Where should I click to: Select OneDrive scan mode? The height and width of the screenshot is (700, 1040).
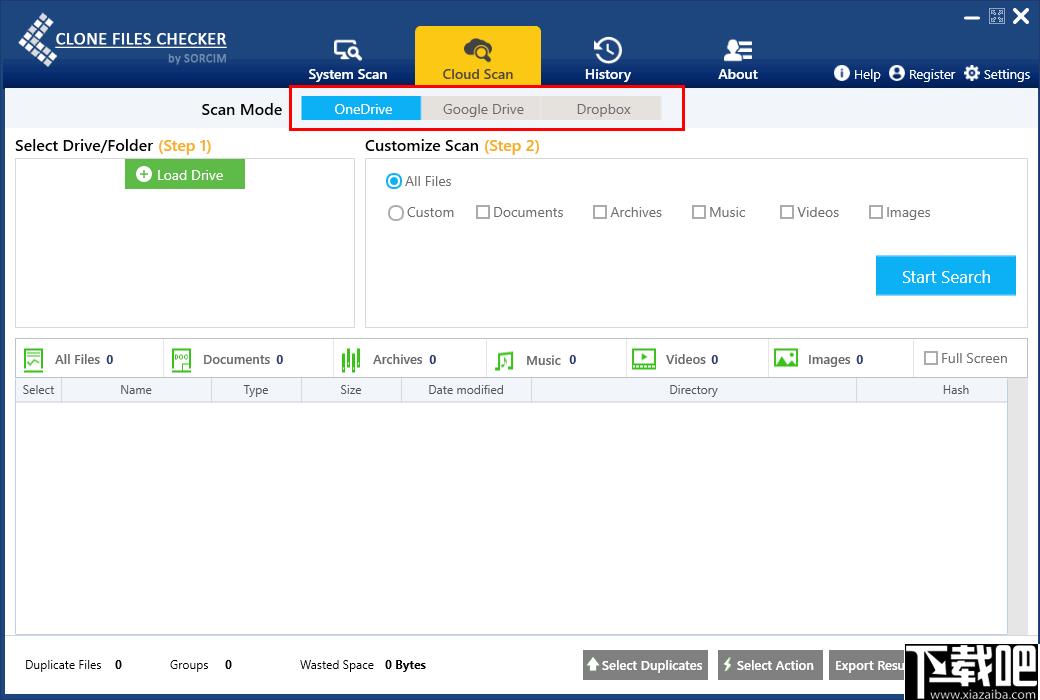(361, 109)
